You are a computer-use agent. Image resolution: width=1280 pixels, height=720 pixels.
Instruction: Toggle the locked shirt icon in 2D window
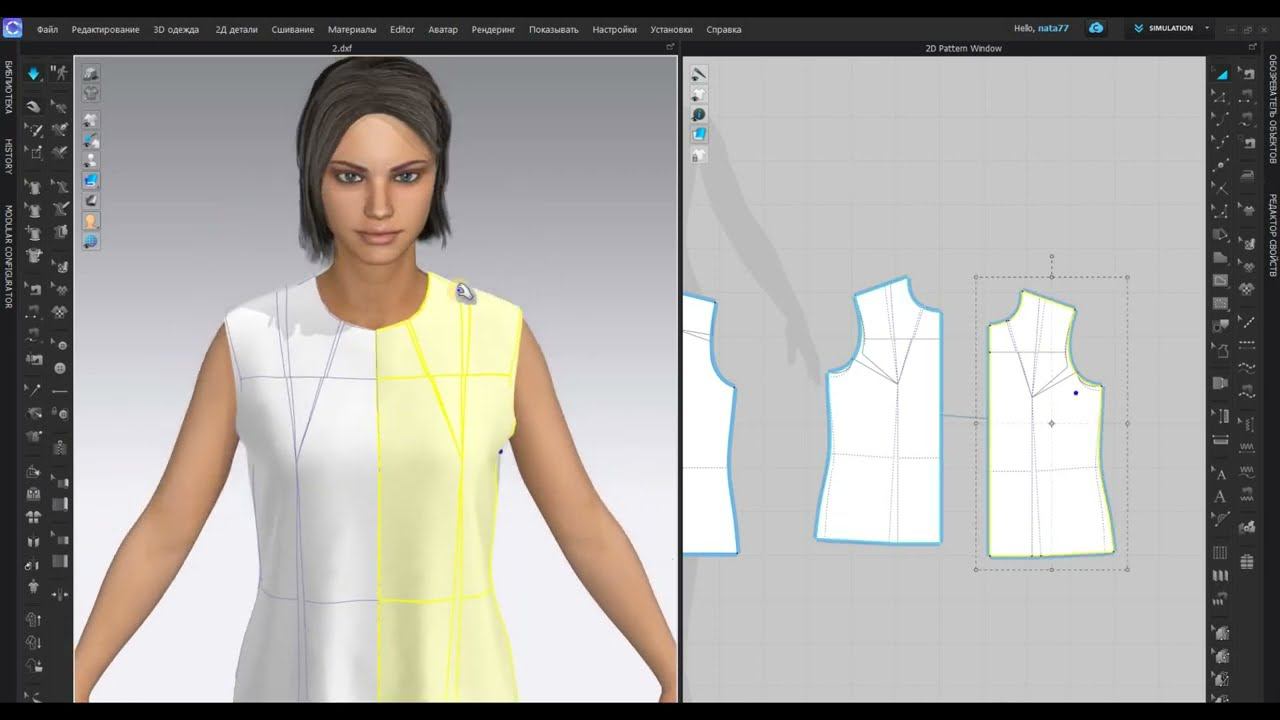coord(699,155)
